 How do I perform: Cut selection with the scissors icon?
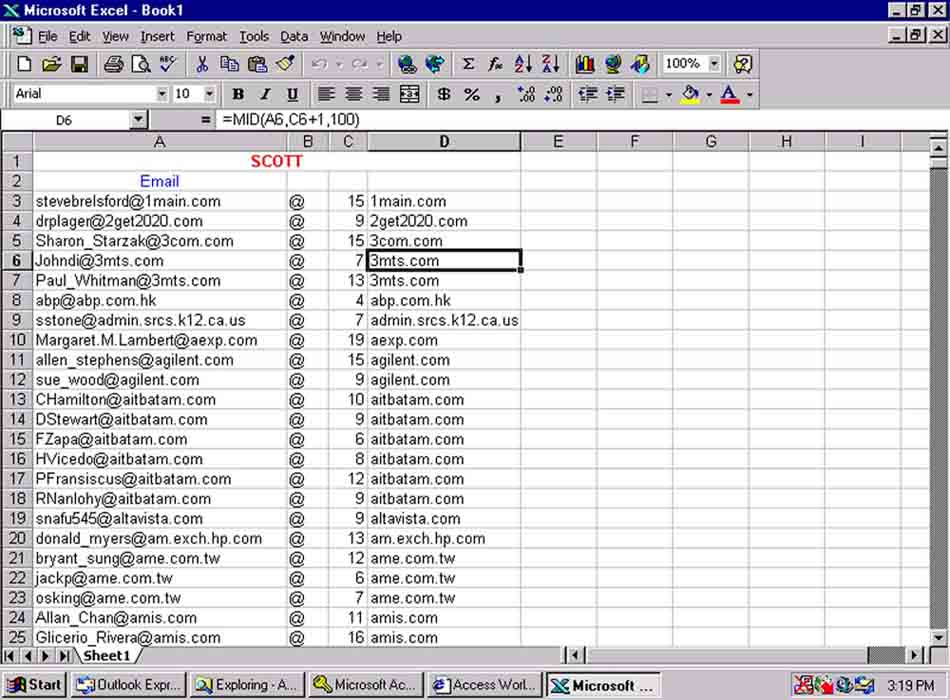(x=202, y=64)
